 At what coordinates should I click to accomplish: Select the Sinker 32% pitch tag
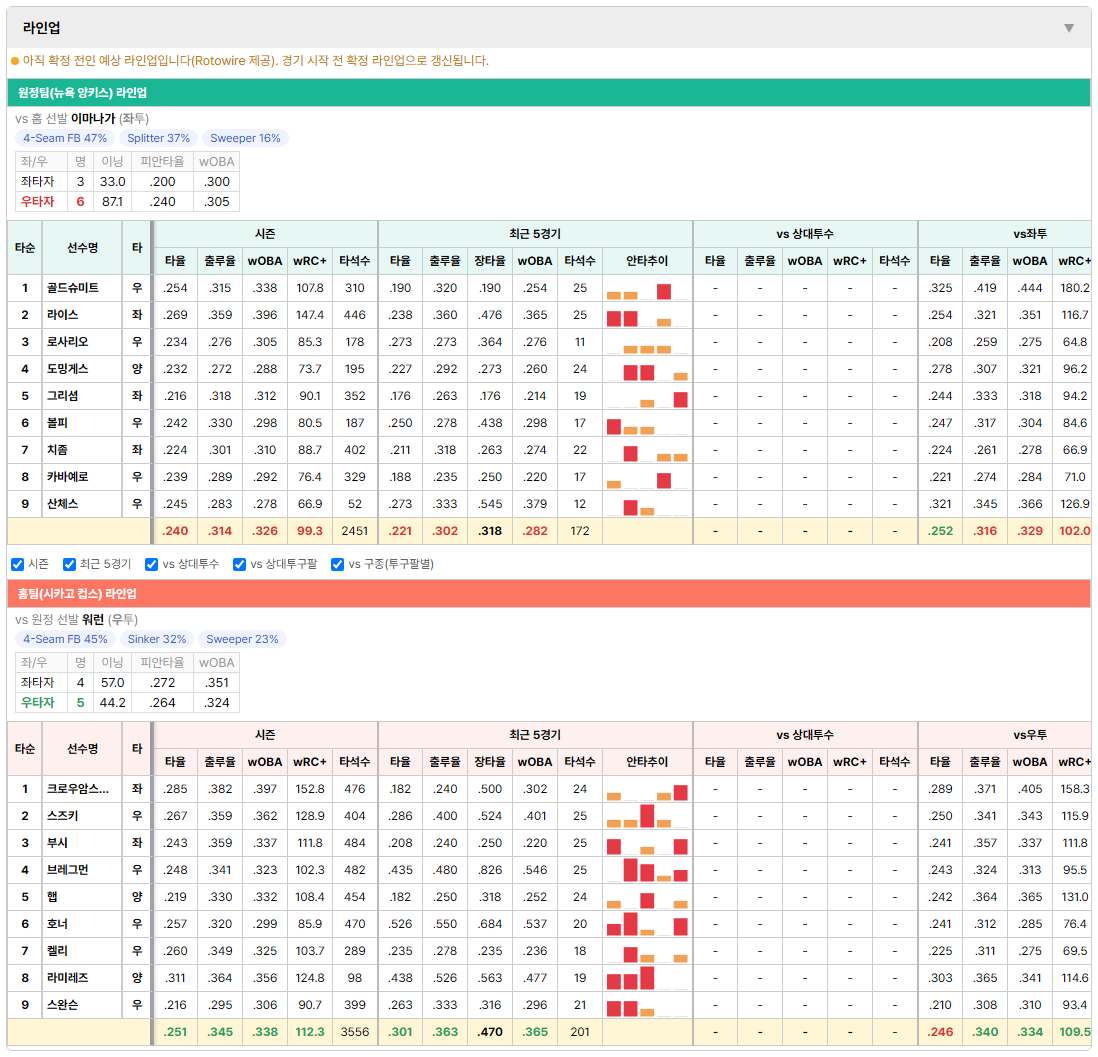click(157, 639)
